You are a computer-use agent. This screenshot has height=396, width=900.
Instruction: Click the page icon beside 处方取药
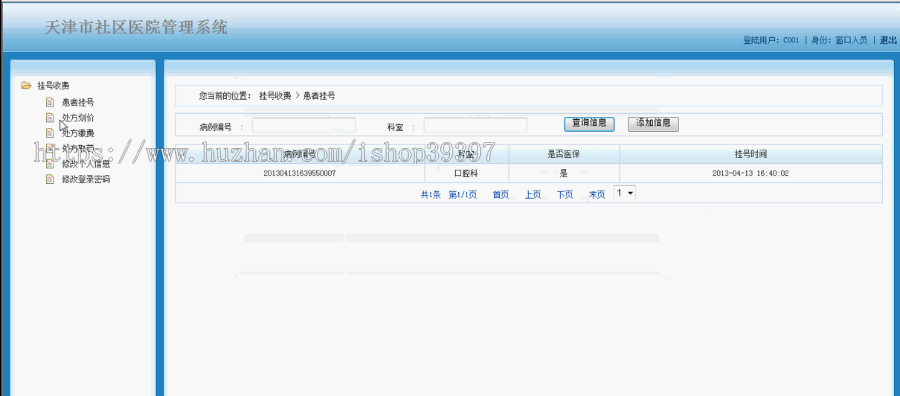[x=50, y=149]
